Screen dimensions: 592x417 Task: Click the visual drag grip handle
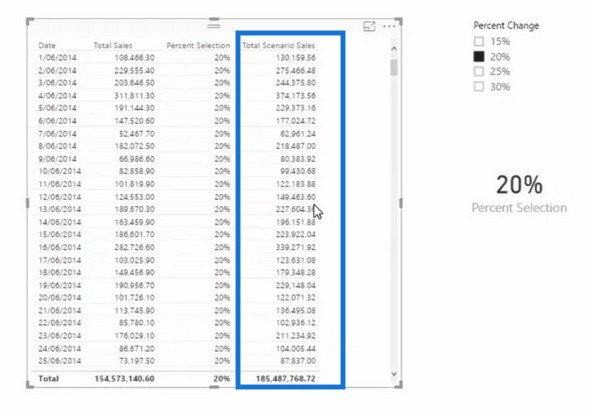tap(214, 26)
